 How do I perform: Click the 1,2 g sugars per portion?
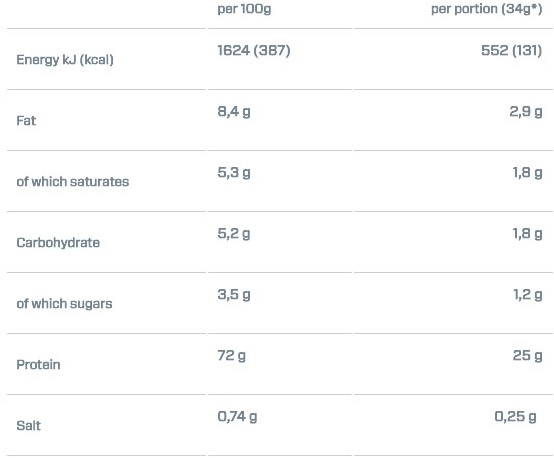[x=528, y=295]
